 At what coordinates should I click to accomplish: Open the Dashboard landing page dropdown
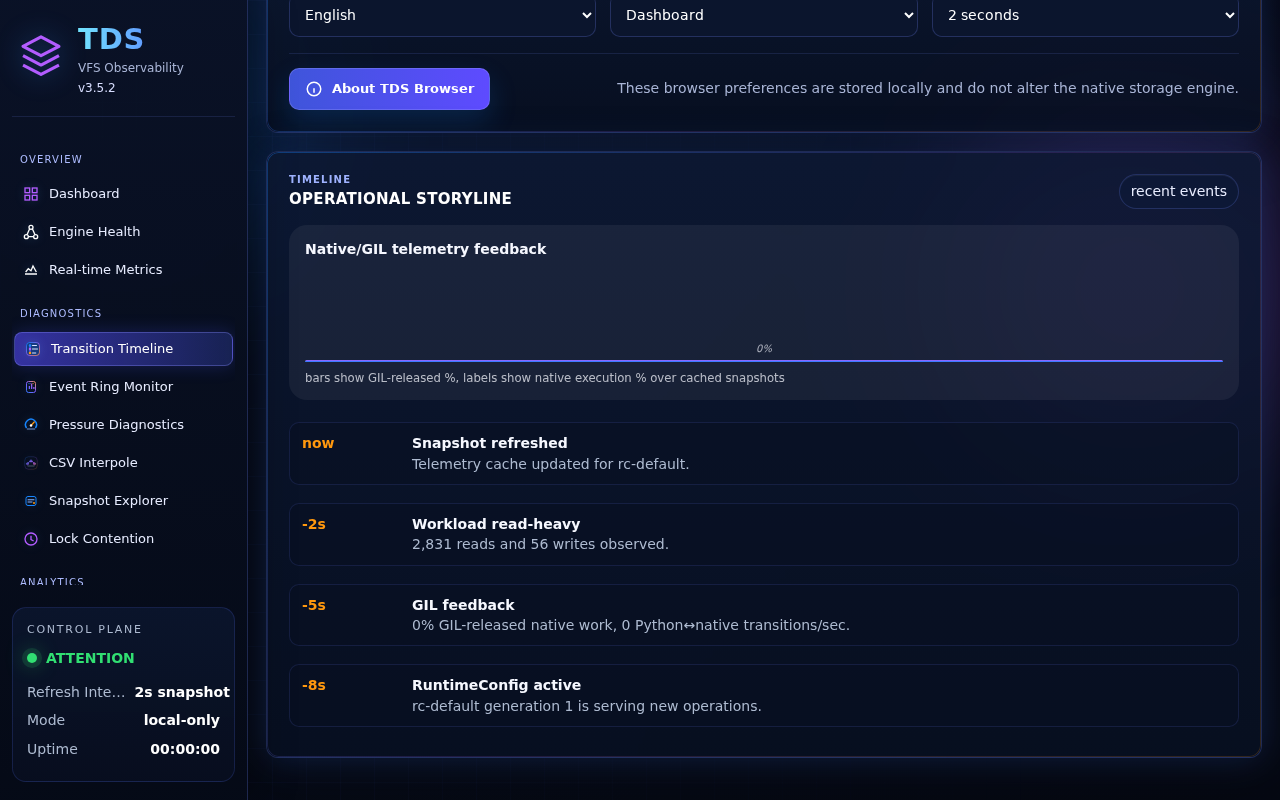[x=764, y=16]
